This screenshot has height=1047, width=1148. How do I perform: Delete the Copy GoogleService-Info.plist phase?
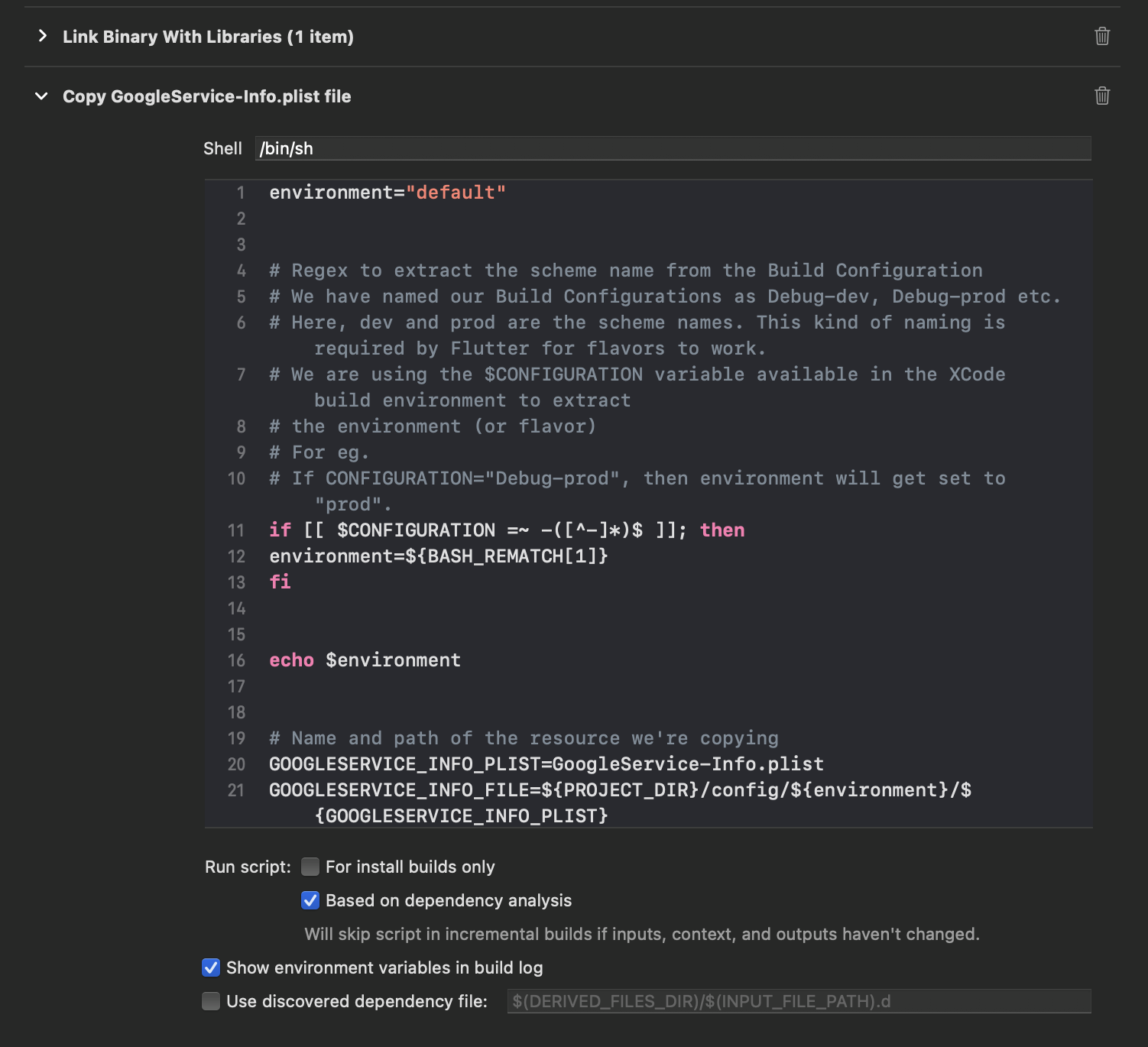coord(1101,96)
